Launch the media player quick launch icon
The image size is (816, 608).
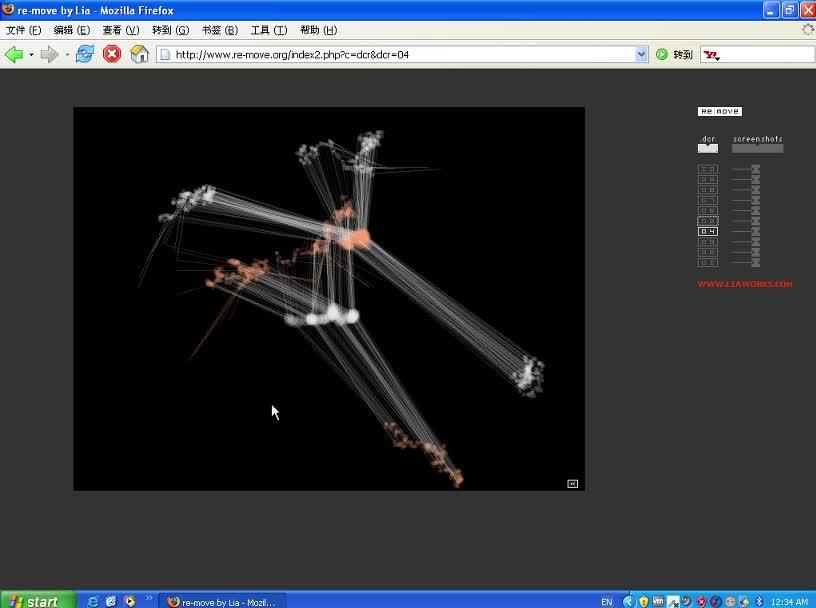(130, 601)
